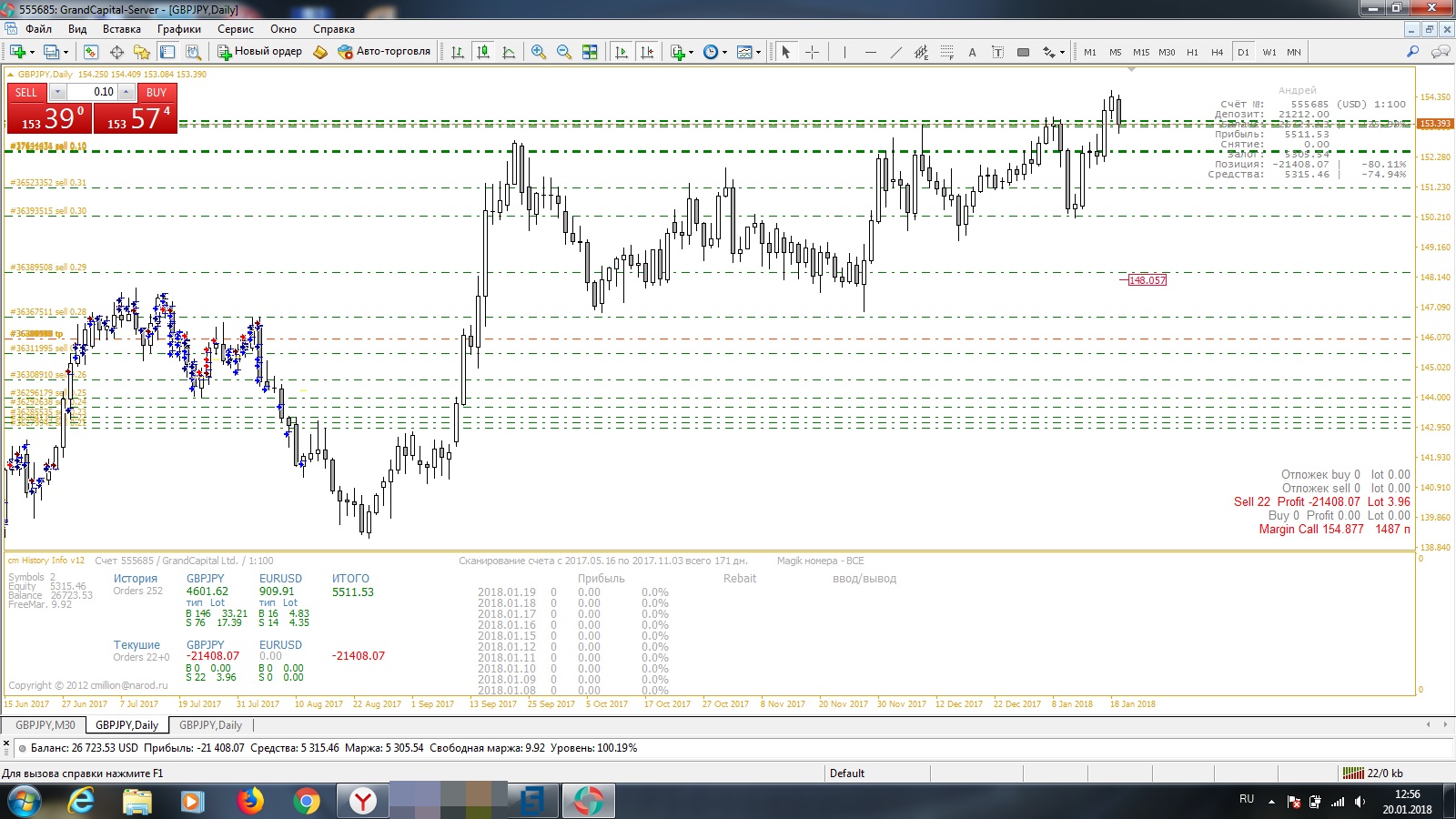
Task: Toggle the chart auto-scroll button
Action: (622, 52)
